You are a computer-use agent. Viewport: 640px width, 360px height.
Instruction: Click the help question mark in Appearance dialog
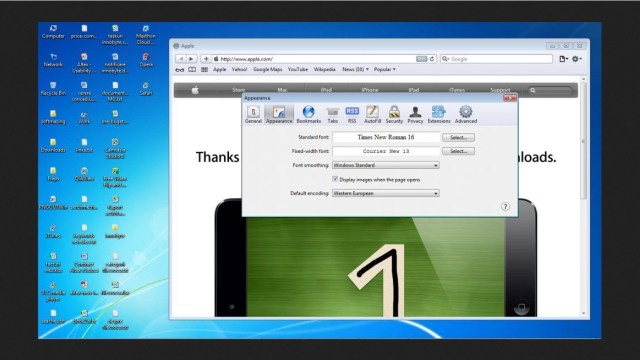505,206
